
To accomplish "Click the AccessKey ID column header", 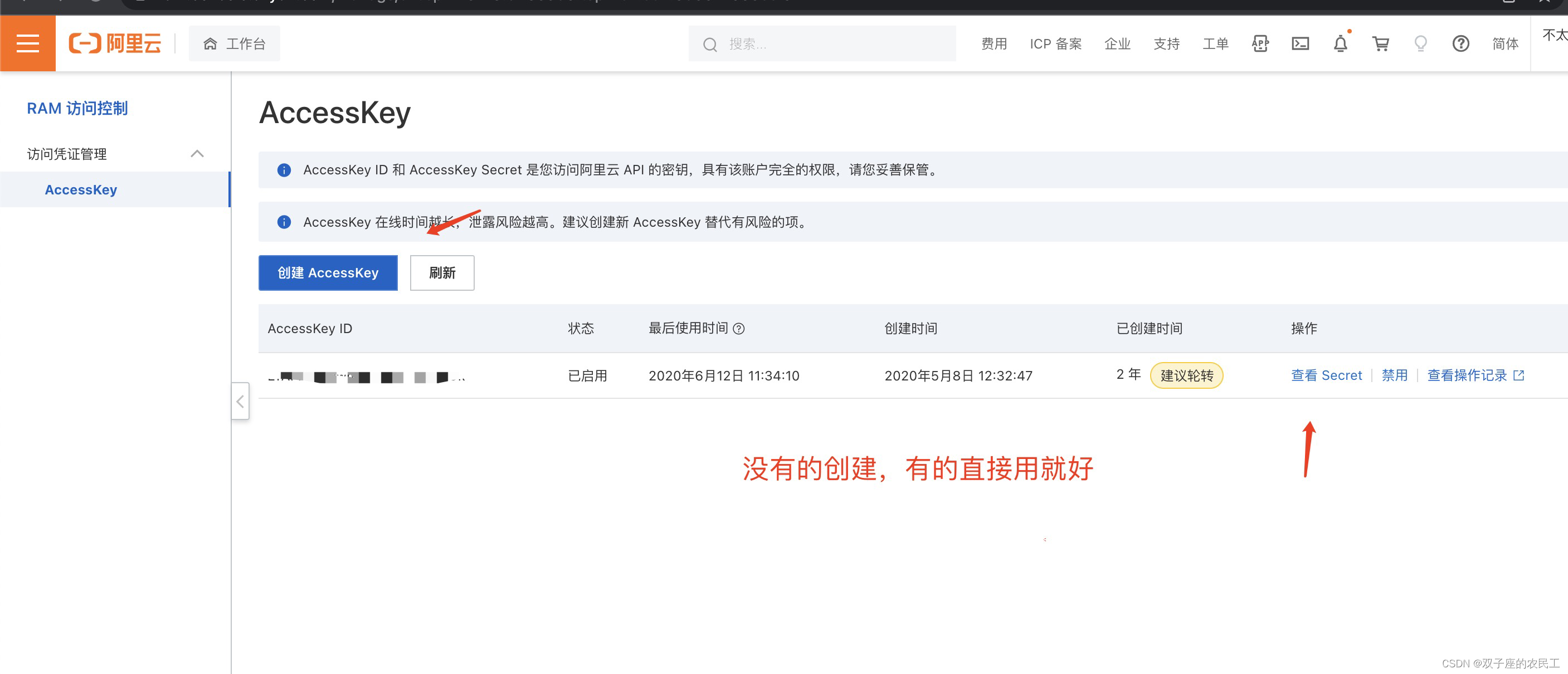I will pyautogui.click(x=310, y=329).
